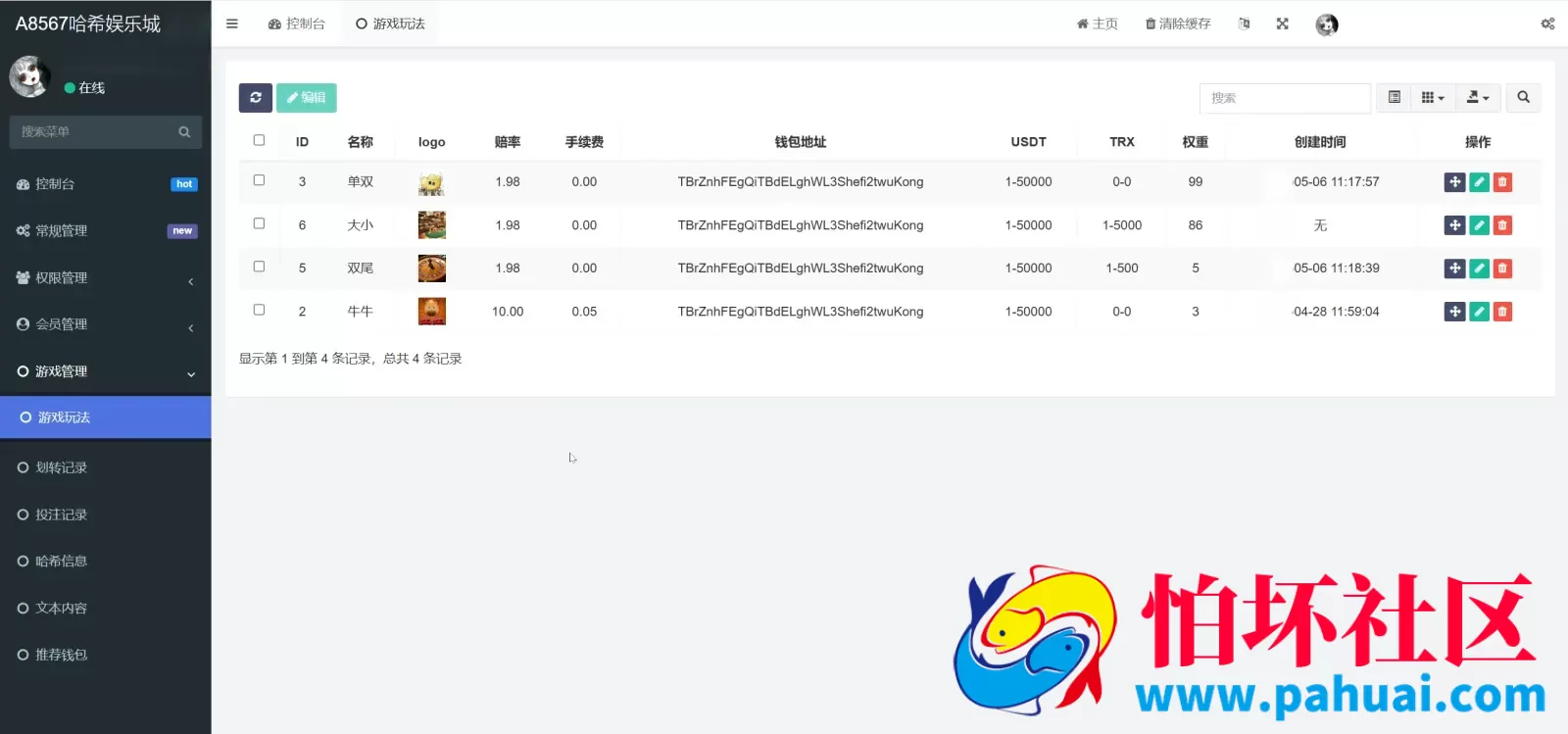Open 投注记录 in the sidebar
The width and height of the screenshot is (1568, 734).
click(106, 514)
